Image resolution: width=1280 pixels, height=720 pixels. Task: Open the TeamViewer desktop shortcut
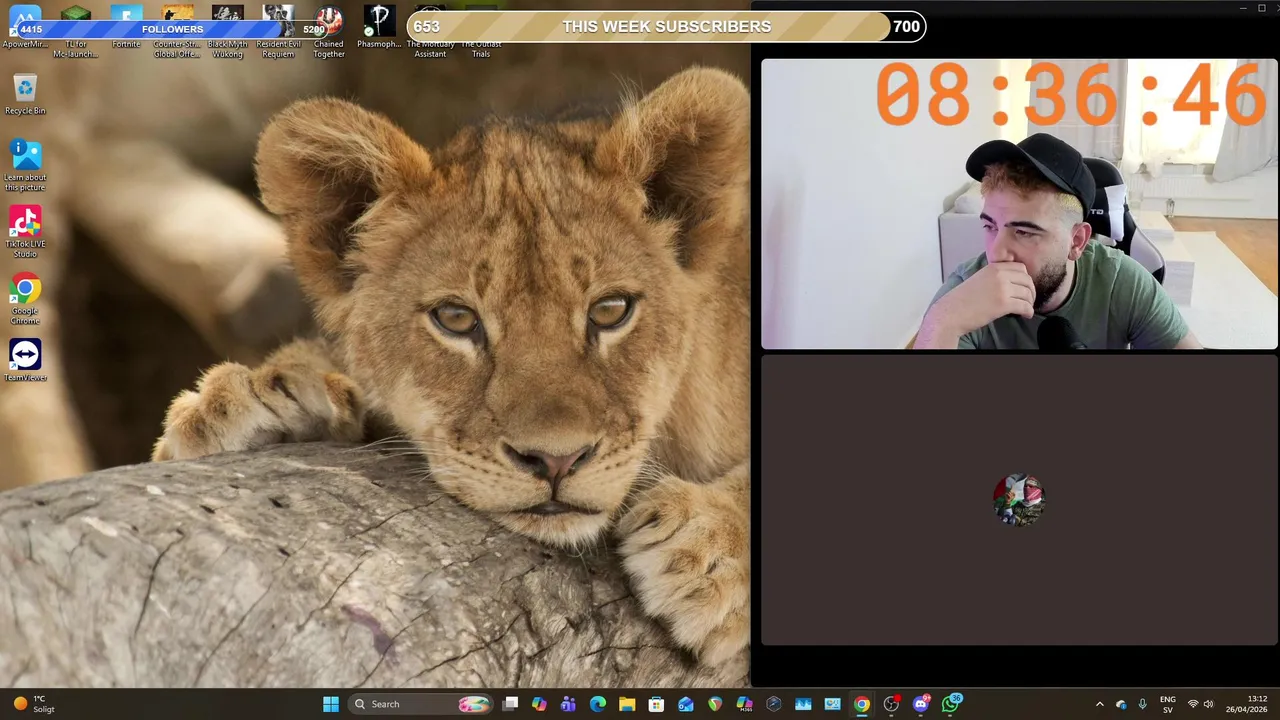[25, 360]
